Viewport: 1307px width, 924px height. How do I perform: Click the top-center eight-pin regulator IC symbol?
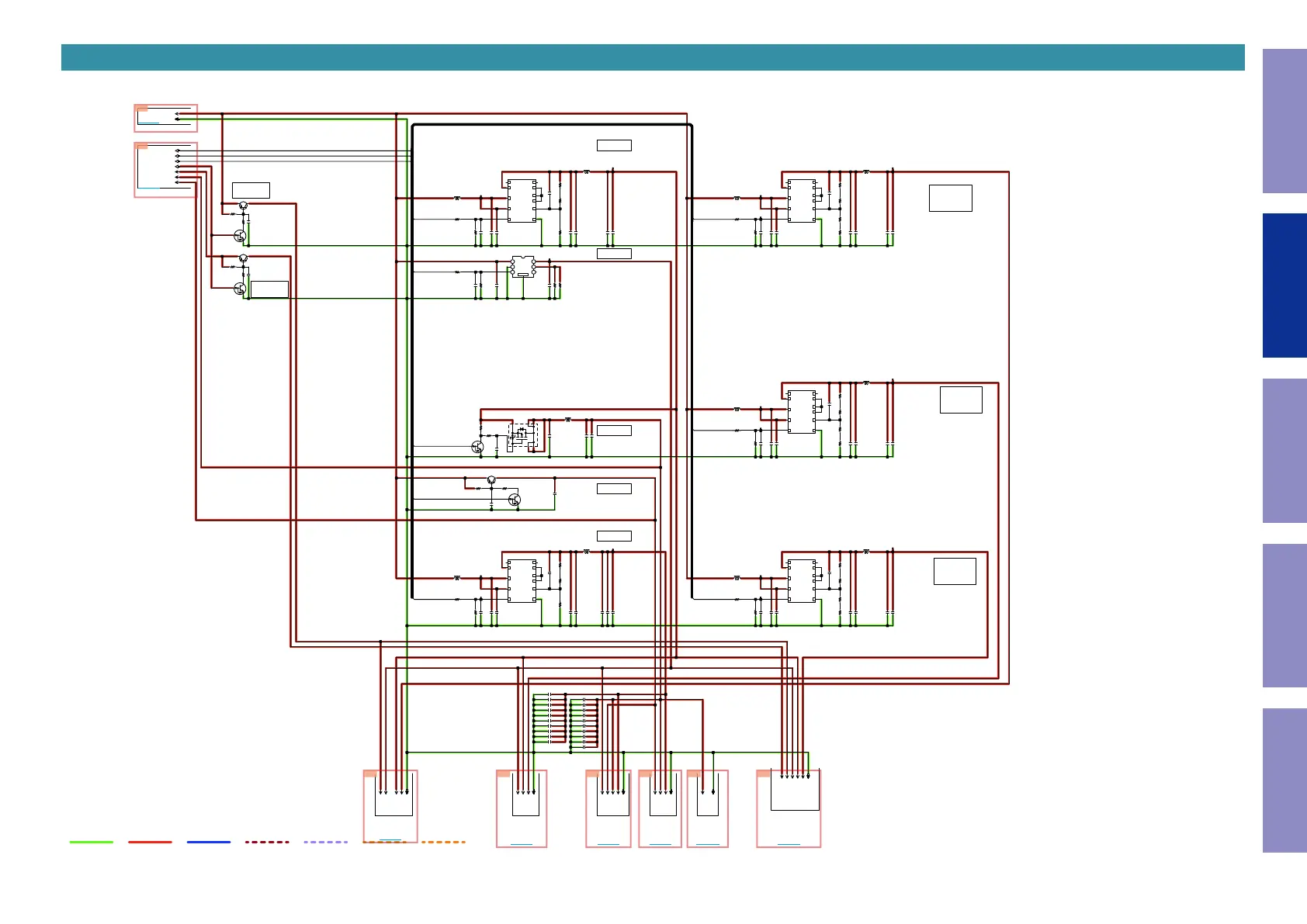click(522, 201)
